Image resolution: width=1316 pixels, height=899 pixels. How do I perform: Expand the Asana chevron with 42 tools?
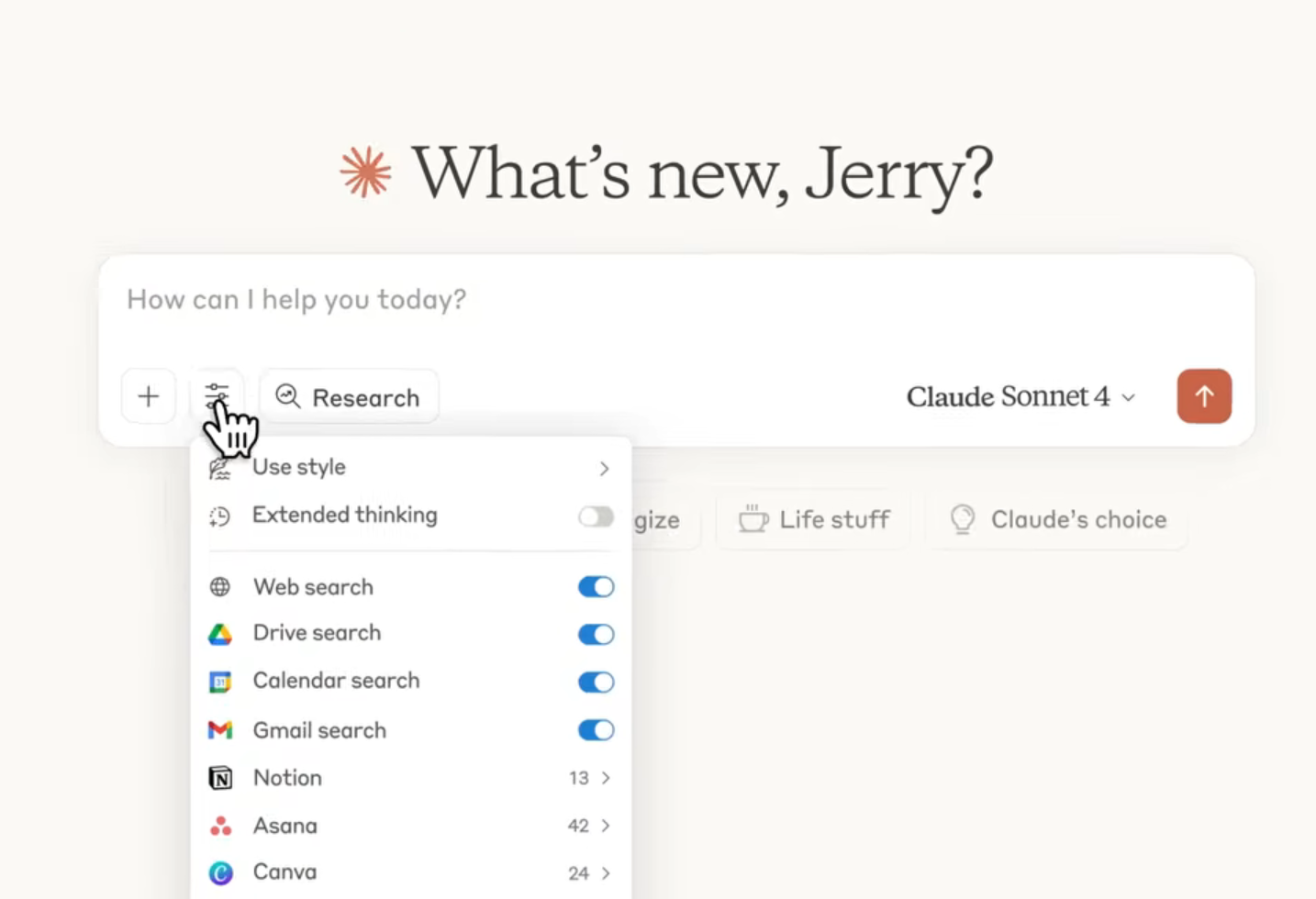[x=606, y=826]
